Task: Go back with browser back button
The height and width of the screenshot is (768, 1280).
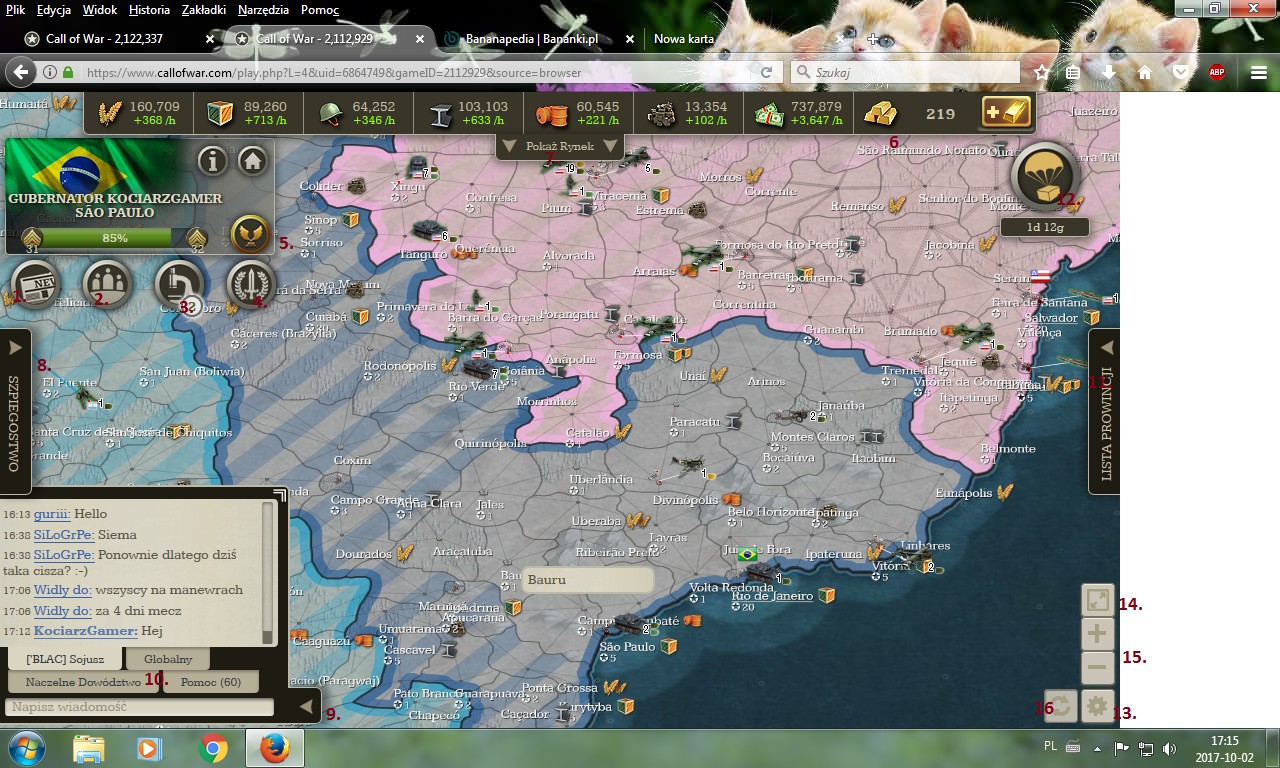Action: click(20, 72)
